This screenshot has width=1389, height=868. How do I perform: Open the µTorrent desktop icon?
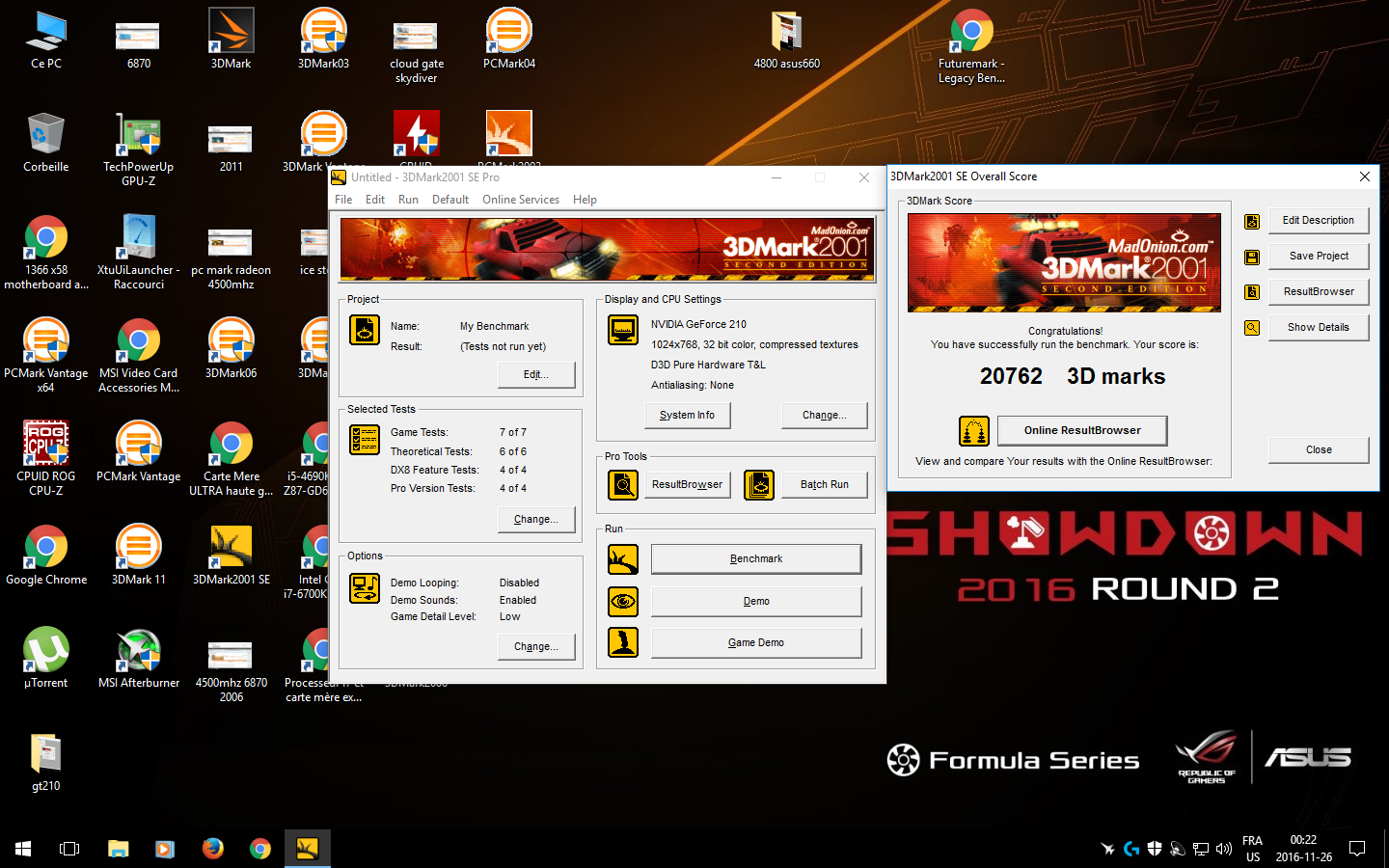(45, 658)
